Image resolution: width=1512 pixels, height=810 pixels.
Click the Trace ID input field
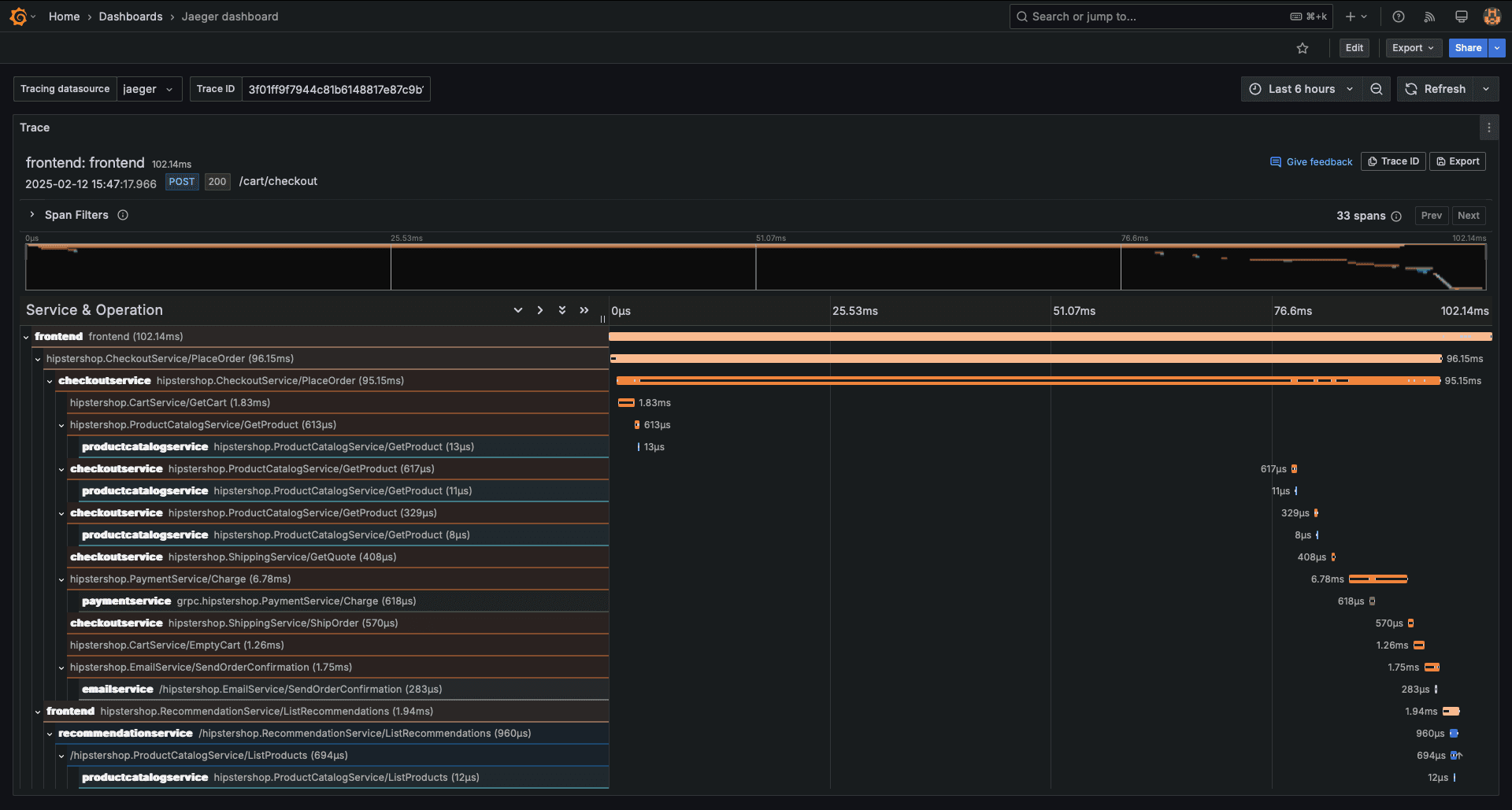coord(335,89)
